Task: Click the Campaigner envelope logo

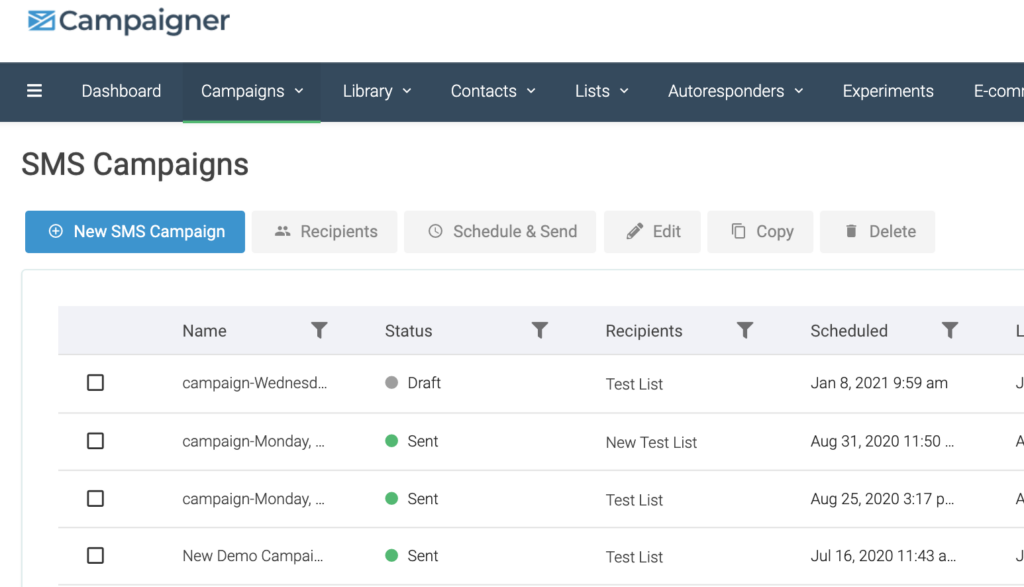Action: (42, 21)
